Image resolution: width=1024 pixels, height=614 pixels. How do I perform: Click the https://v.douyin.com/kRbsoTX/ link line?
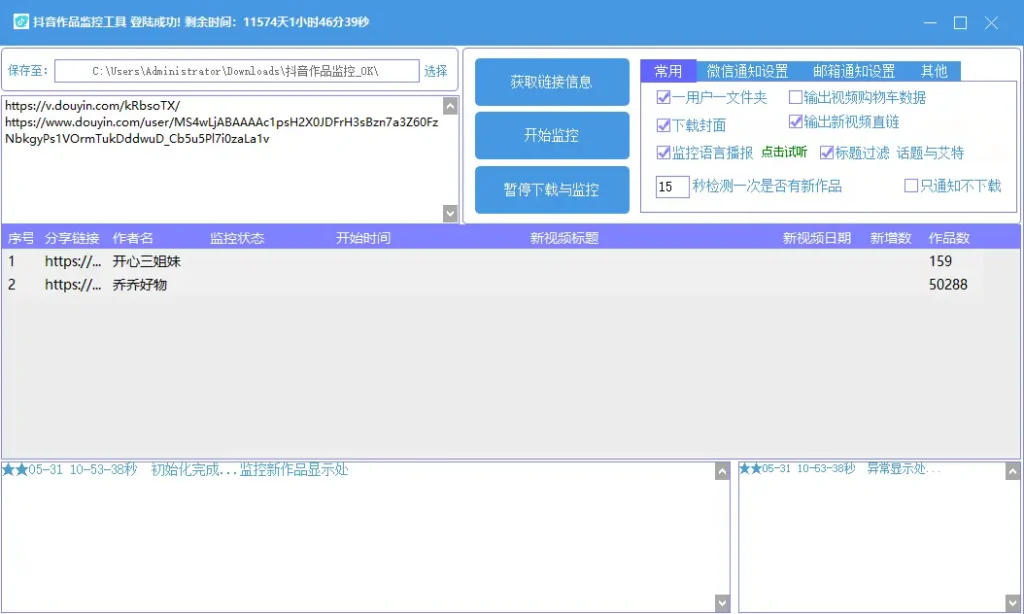92,105
